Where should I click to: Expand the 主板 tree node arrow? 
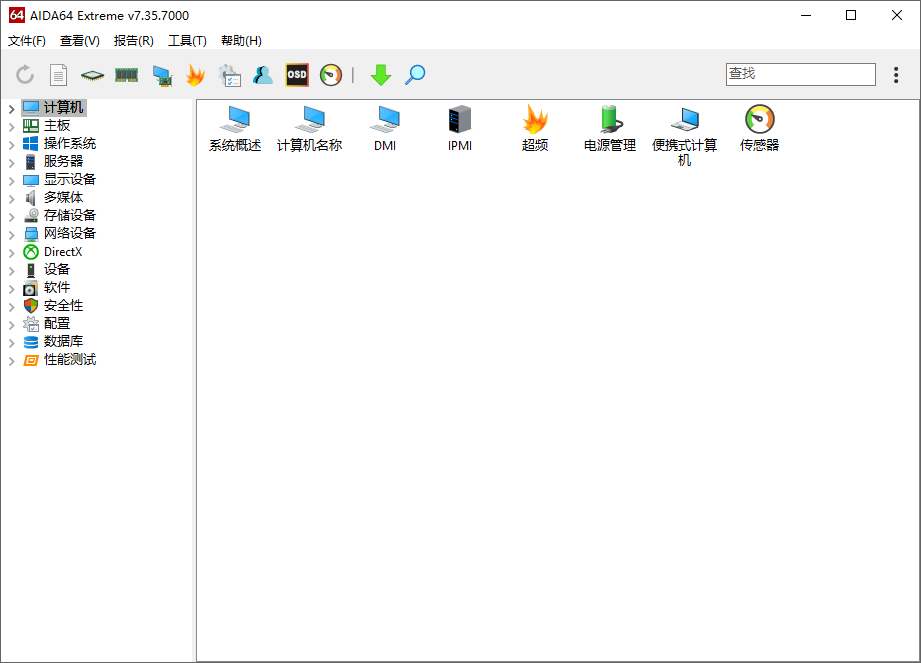pyautogui.click(x=11, y=126)
